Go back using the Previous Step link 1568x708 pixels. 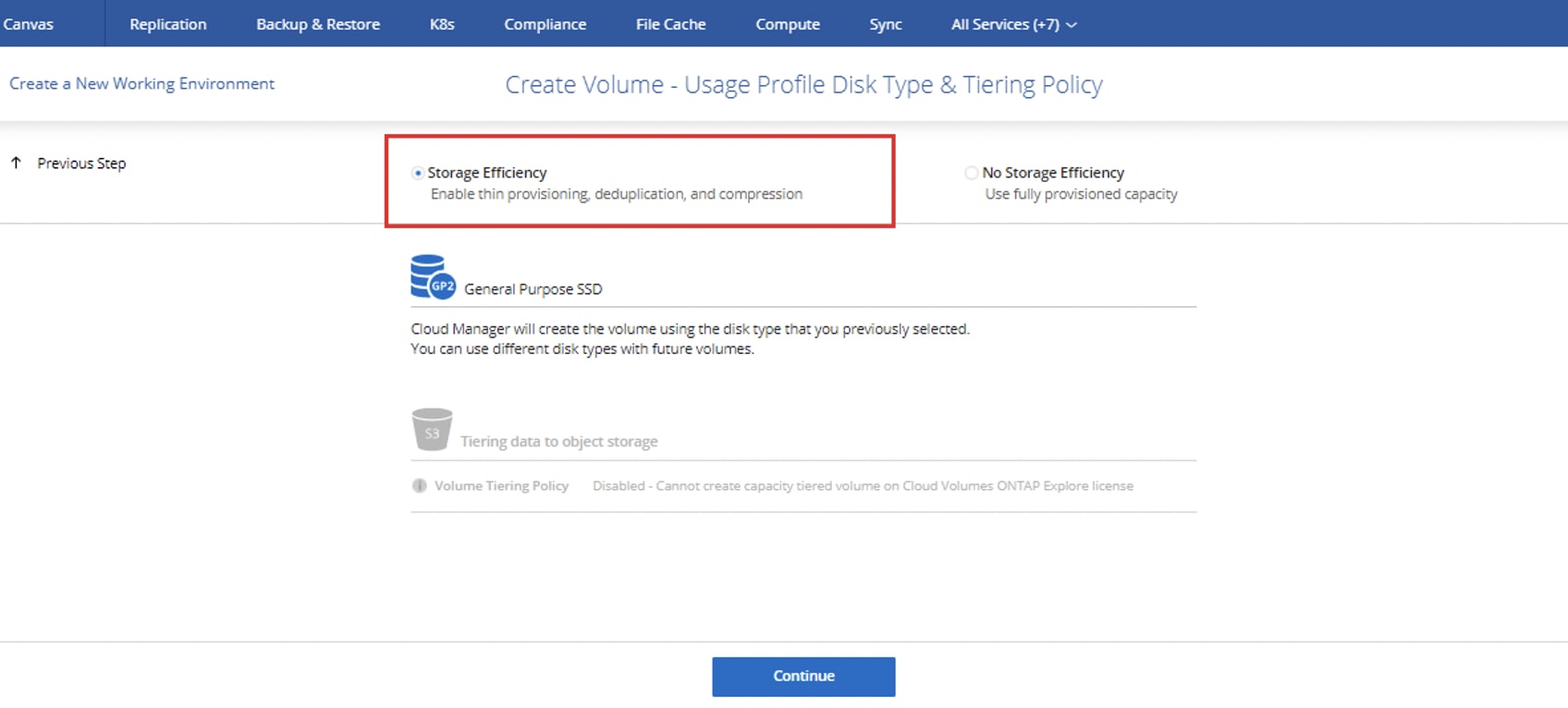click(81, 164)
